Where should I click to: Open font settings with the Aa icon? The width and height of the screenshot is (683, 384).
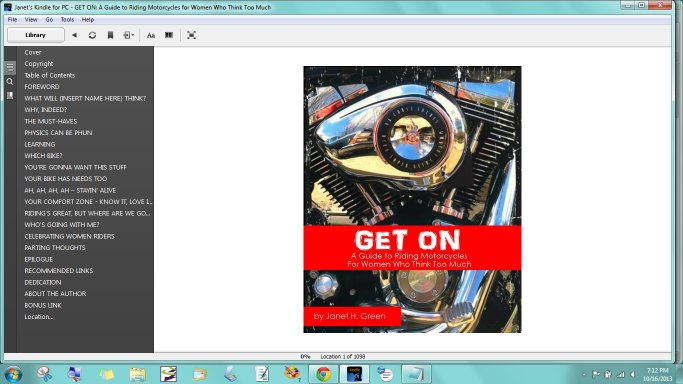coord(151,35)
